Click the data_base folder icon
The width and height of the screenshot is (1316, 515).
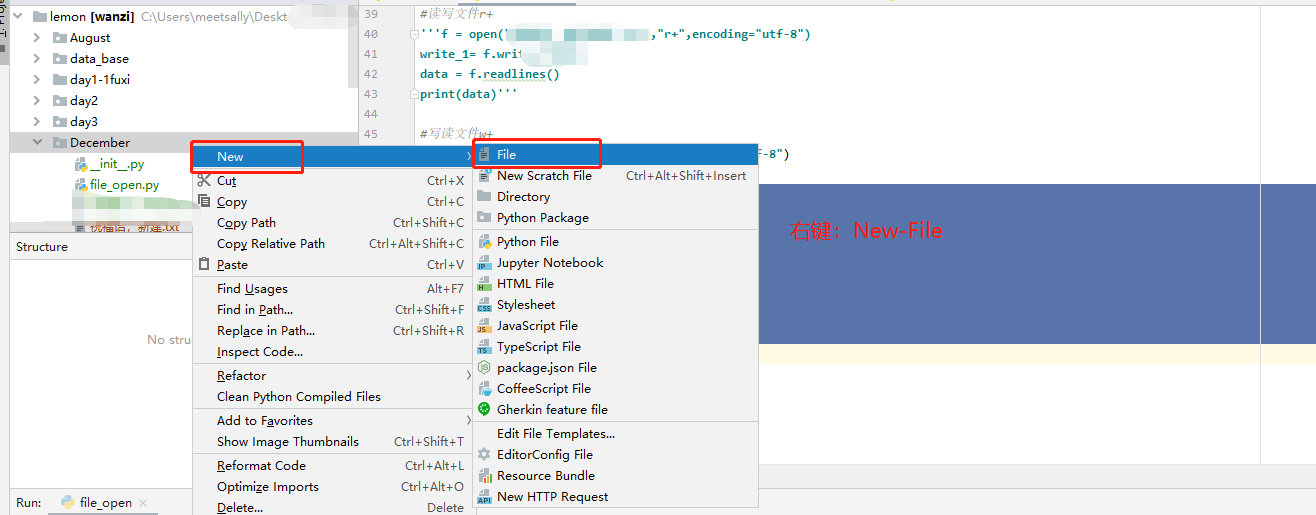pyautogui.click(x=59, y=59)
